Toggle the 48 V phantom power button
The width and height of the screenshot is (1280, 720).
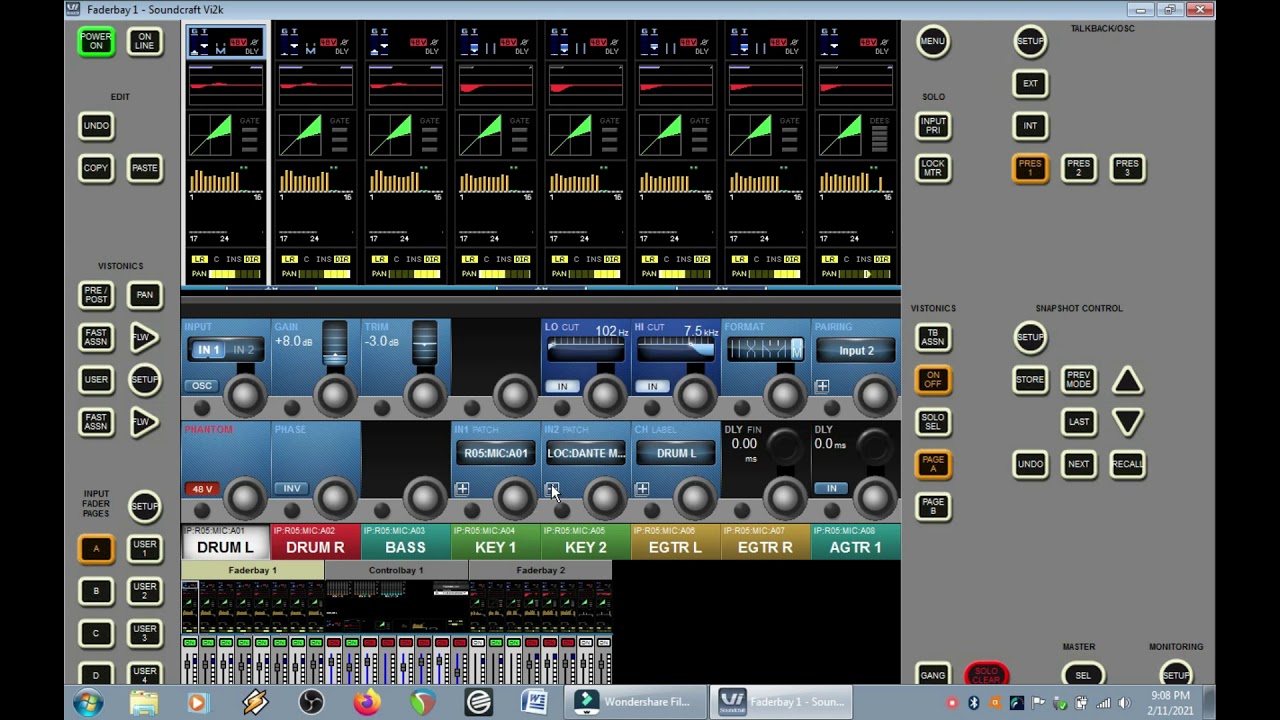coord(202,489)
